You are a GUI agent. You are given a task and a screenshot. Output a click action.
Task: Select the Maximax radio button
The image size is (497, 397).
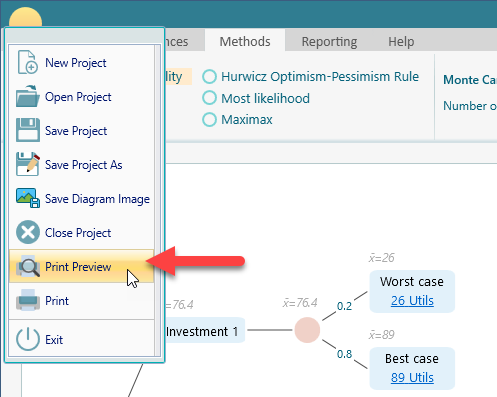pos(209,119)
